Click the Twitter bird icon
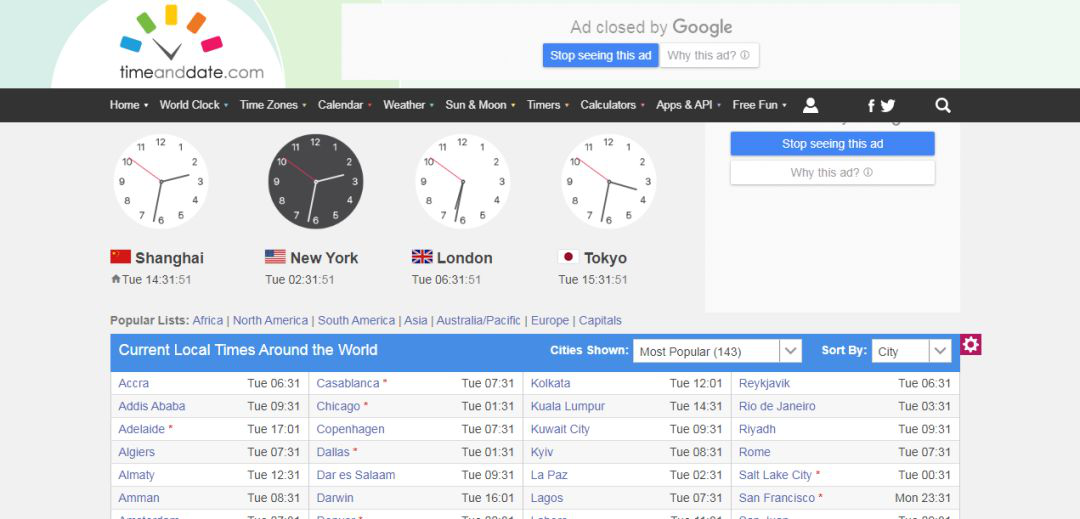 887,105
